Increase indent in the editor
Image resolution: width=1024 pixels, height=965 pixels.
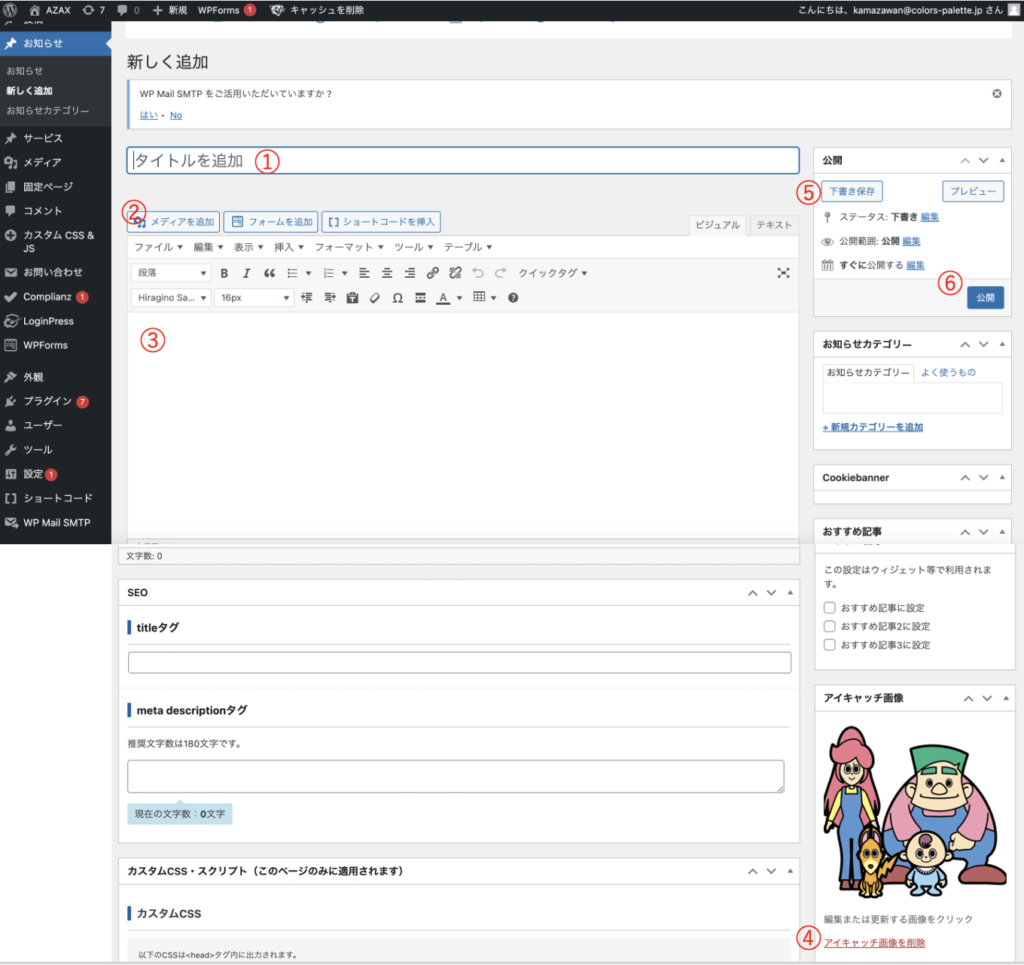[330, 298]
